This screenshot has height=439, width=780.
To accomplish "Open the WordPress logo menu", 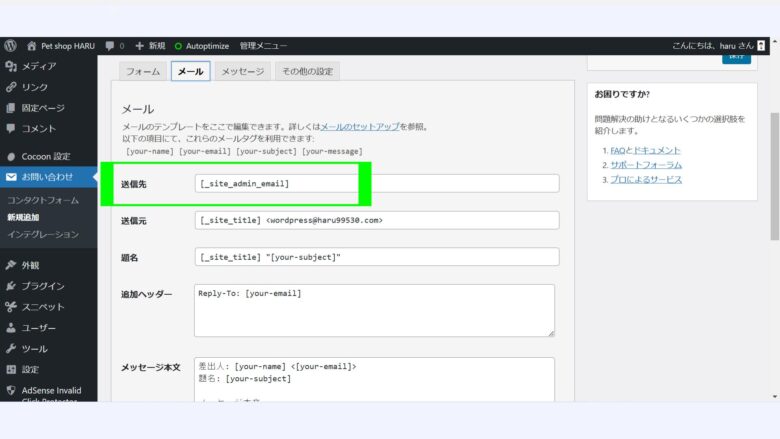I will 10,46.
